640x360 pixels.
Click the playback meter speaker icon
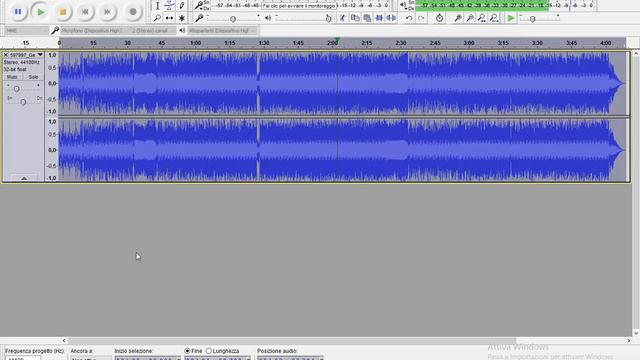click(403, 6)
